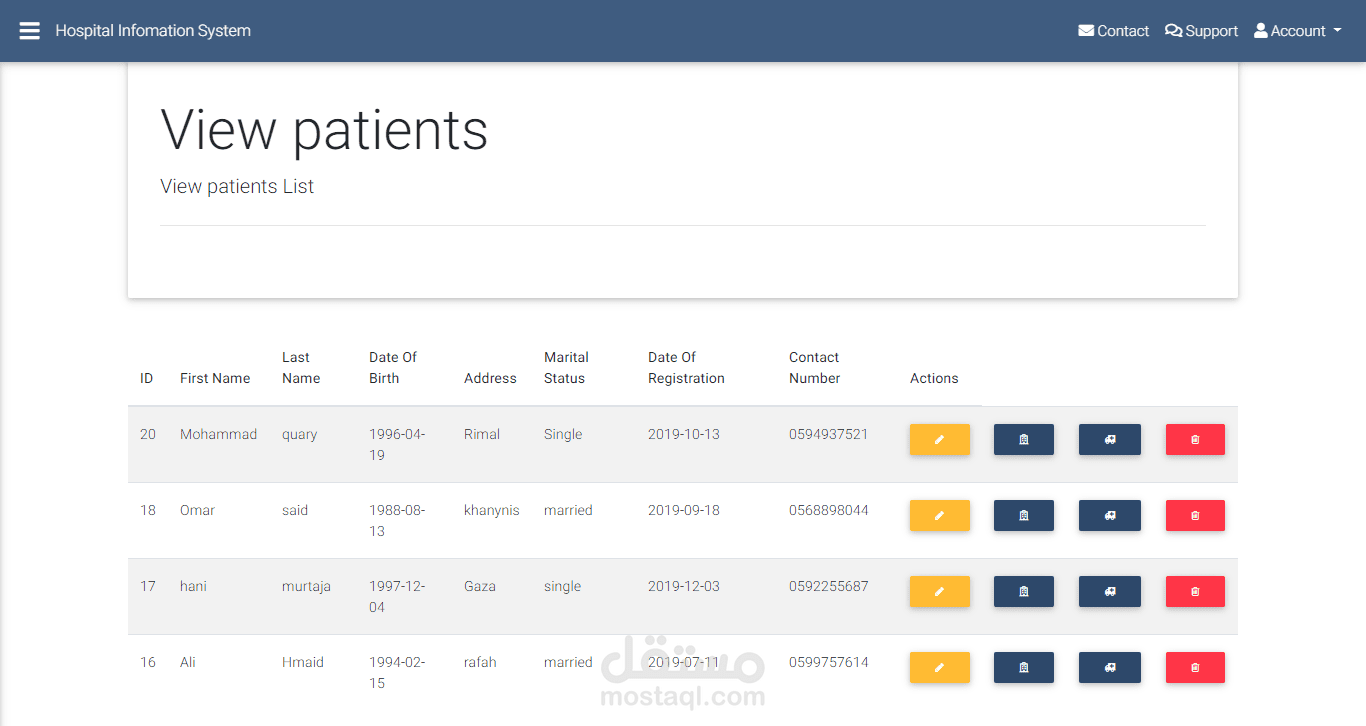Delete patient Mohammad with the red button
1366x726 pixels.
1194,440
